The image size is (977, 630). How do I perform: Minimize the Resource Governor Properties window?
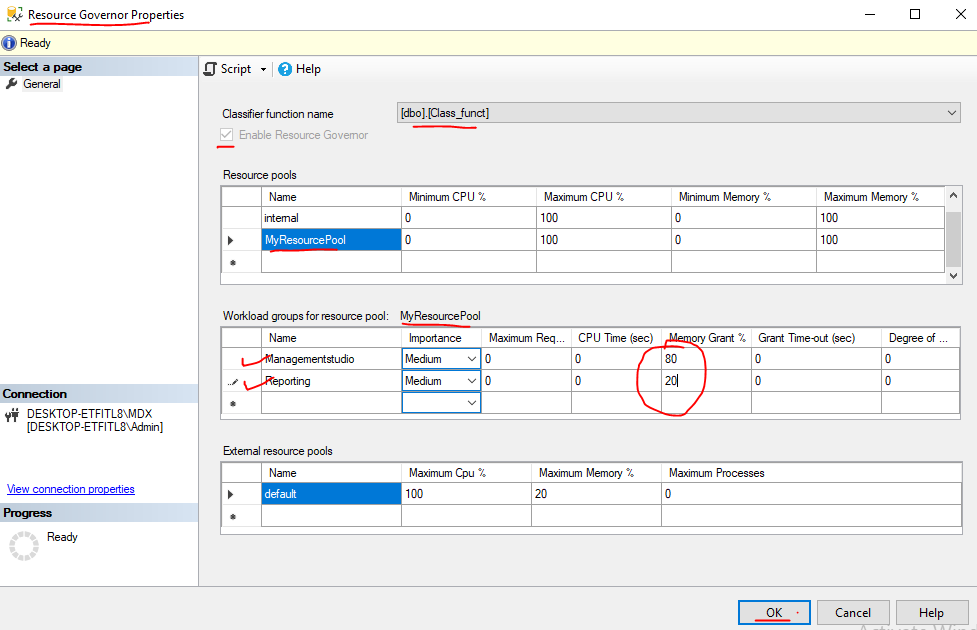870,14
